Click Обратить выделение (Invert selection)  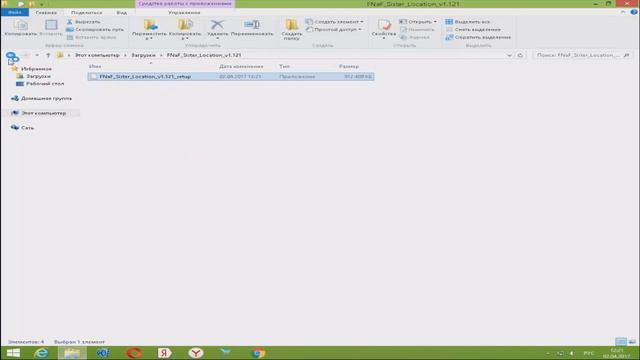point(478,37)
